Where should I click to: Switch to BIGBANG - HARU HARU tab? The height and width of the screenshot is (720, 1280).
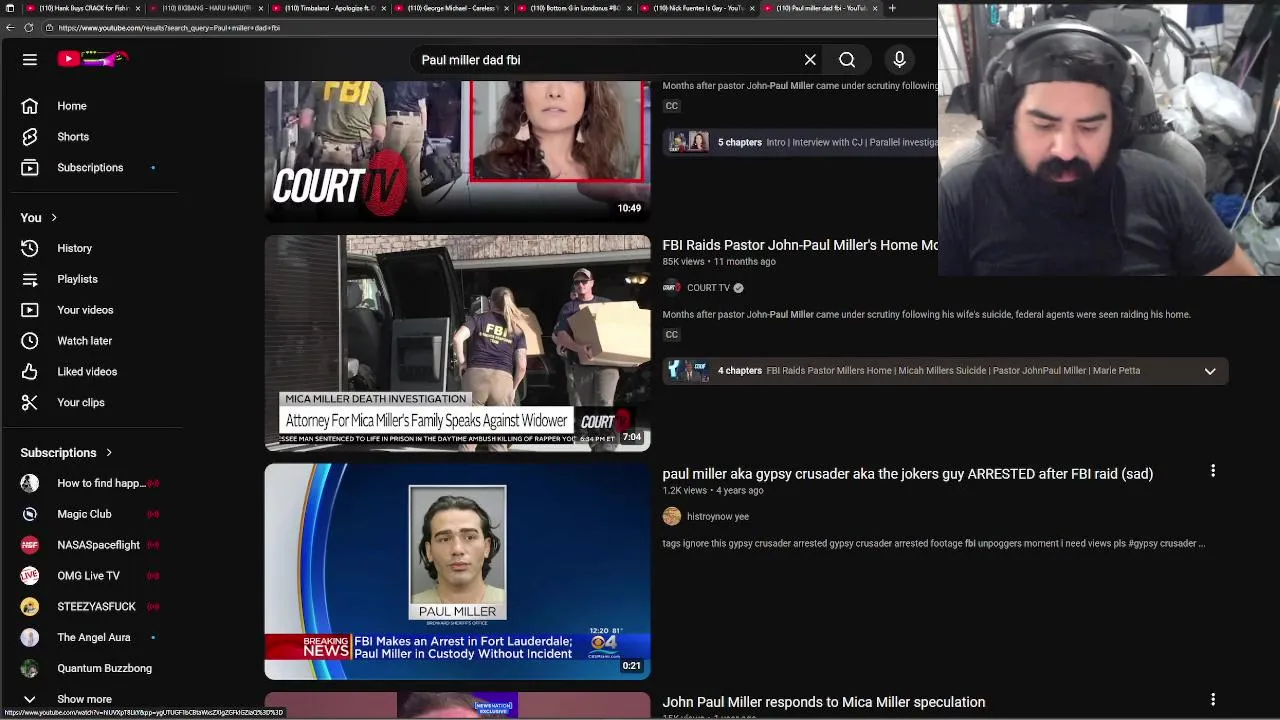(205, 8)
